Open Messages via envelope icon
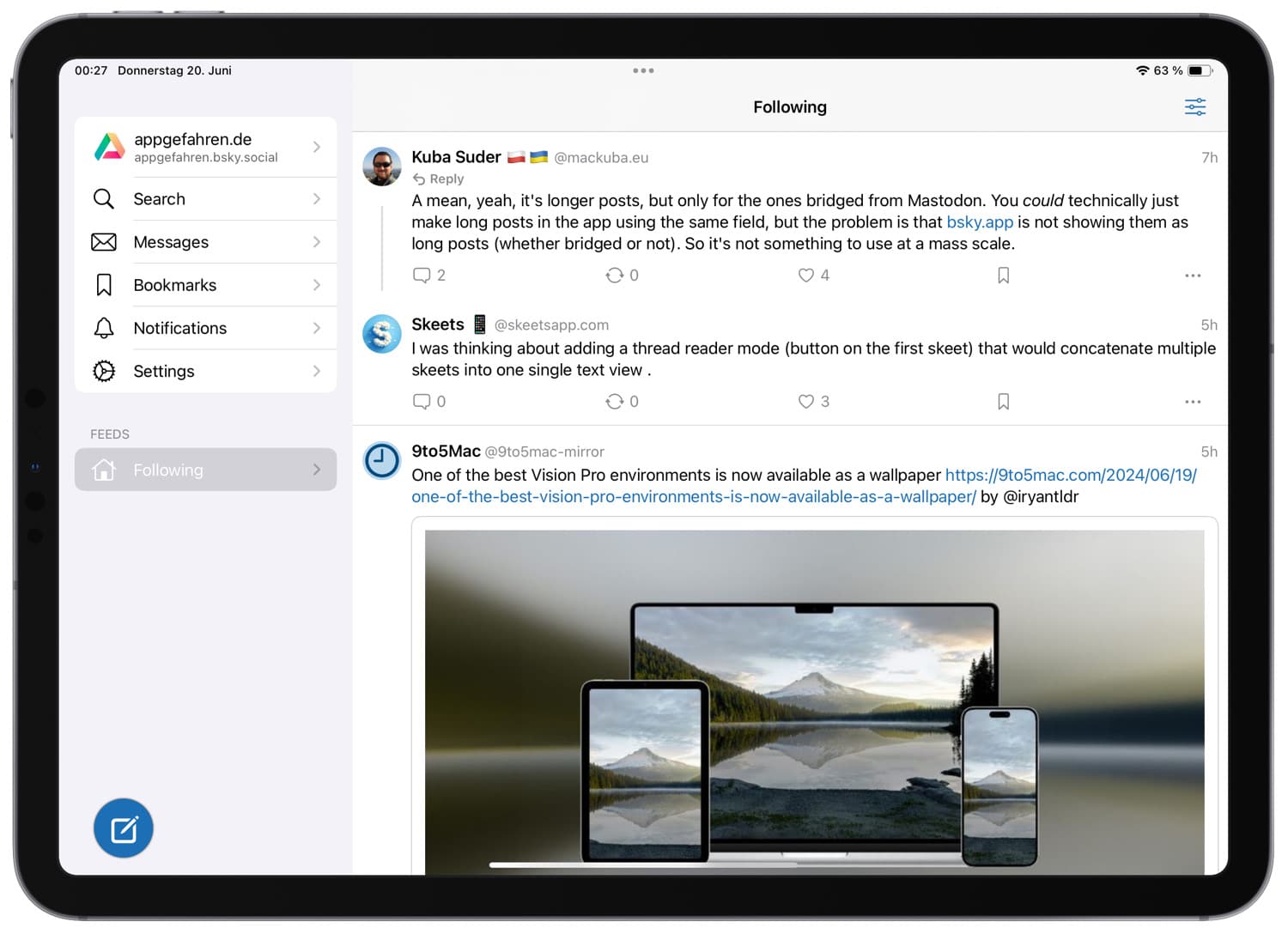1288x934 pixels. point(104,241)
